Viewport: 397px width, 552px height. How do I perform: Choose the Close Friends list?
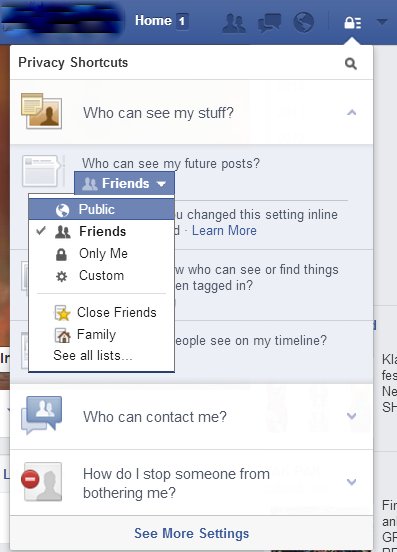coord(101,313)
